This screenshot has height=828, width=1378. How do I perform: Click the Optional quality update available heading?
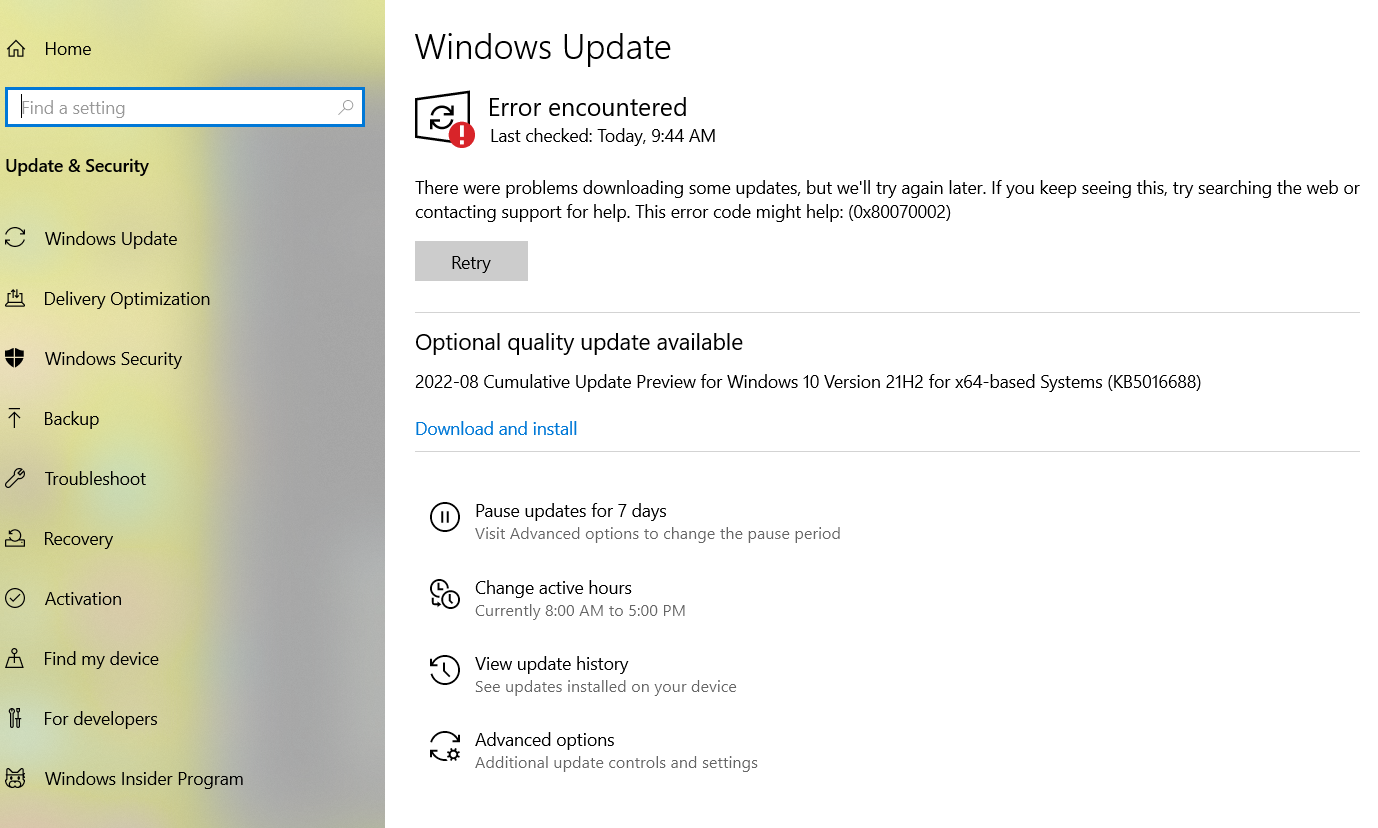pyautogui.click(x=579, y=342)
